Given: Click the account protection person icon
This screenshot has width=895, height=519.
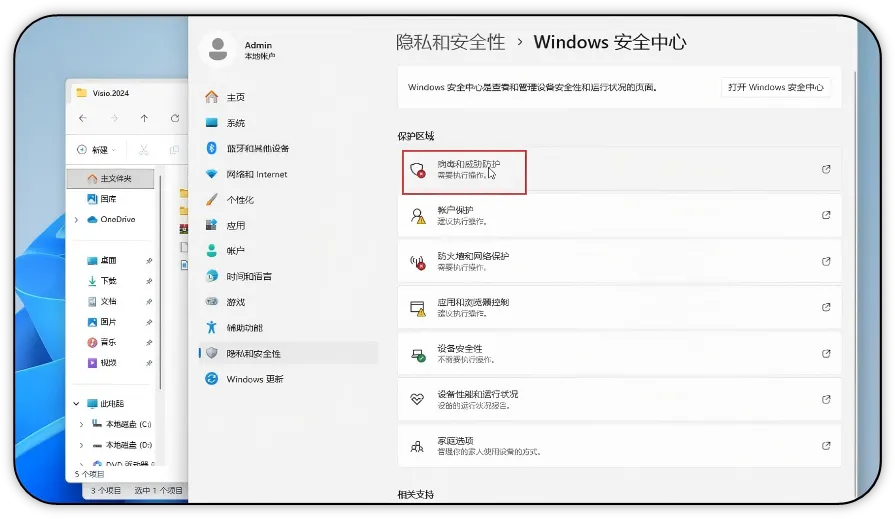Looking at the screenshot, I should click(418, 216).
